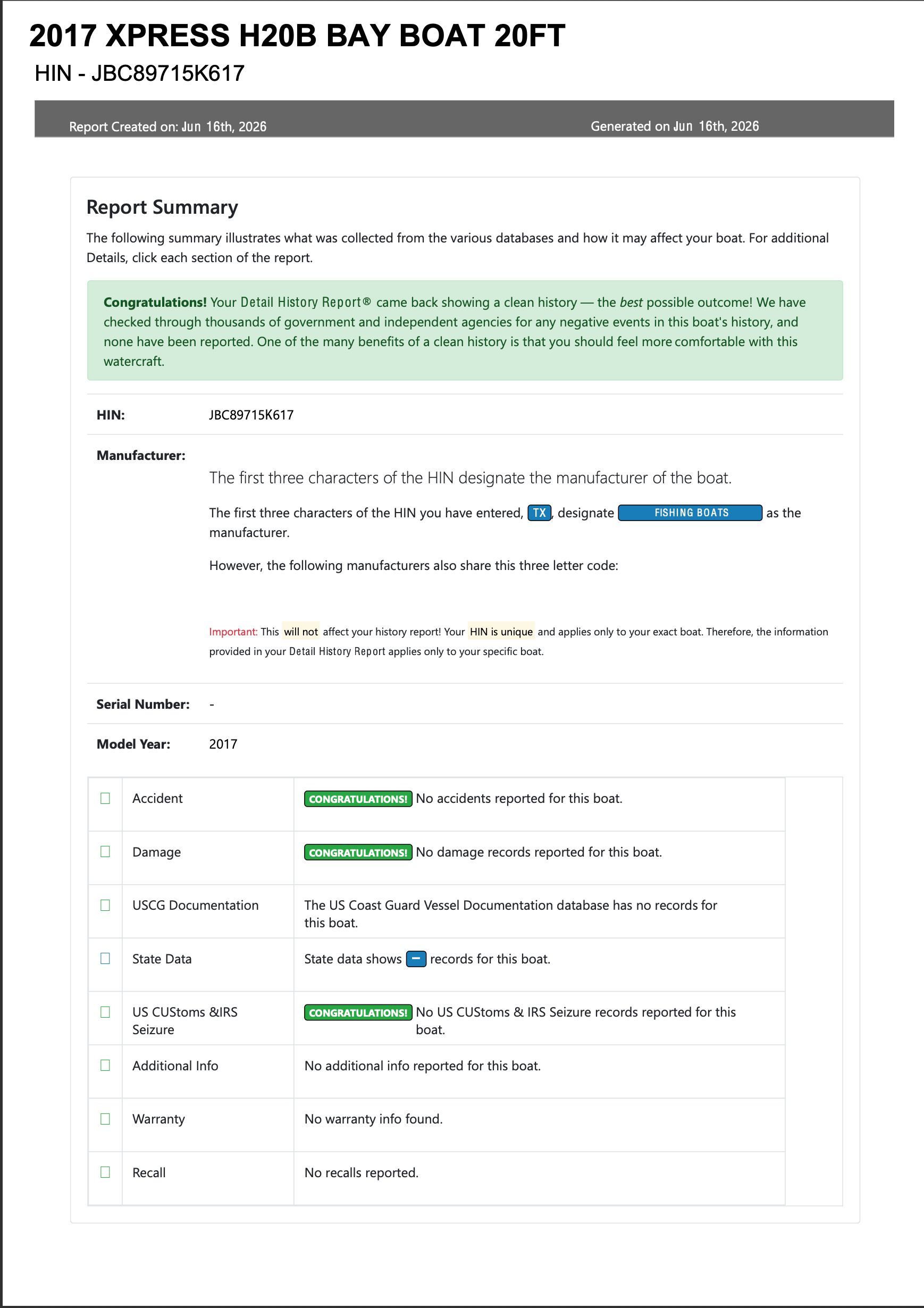Select the US CUStoms & IRS Seizure checkbox
This screenshot has height=1308, width=924.
pyautogui.click(x=105, y=1012)
